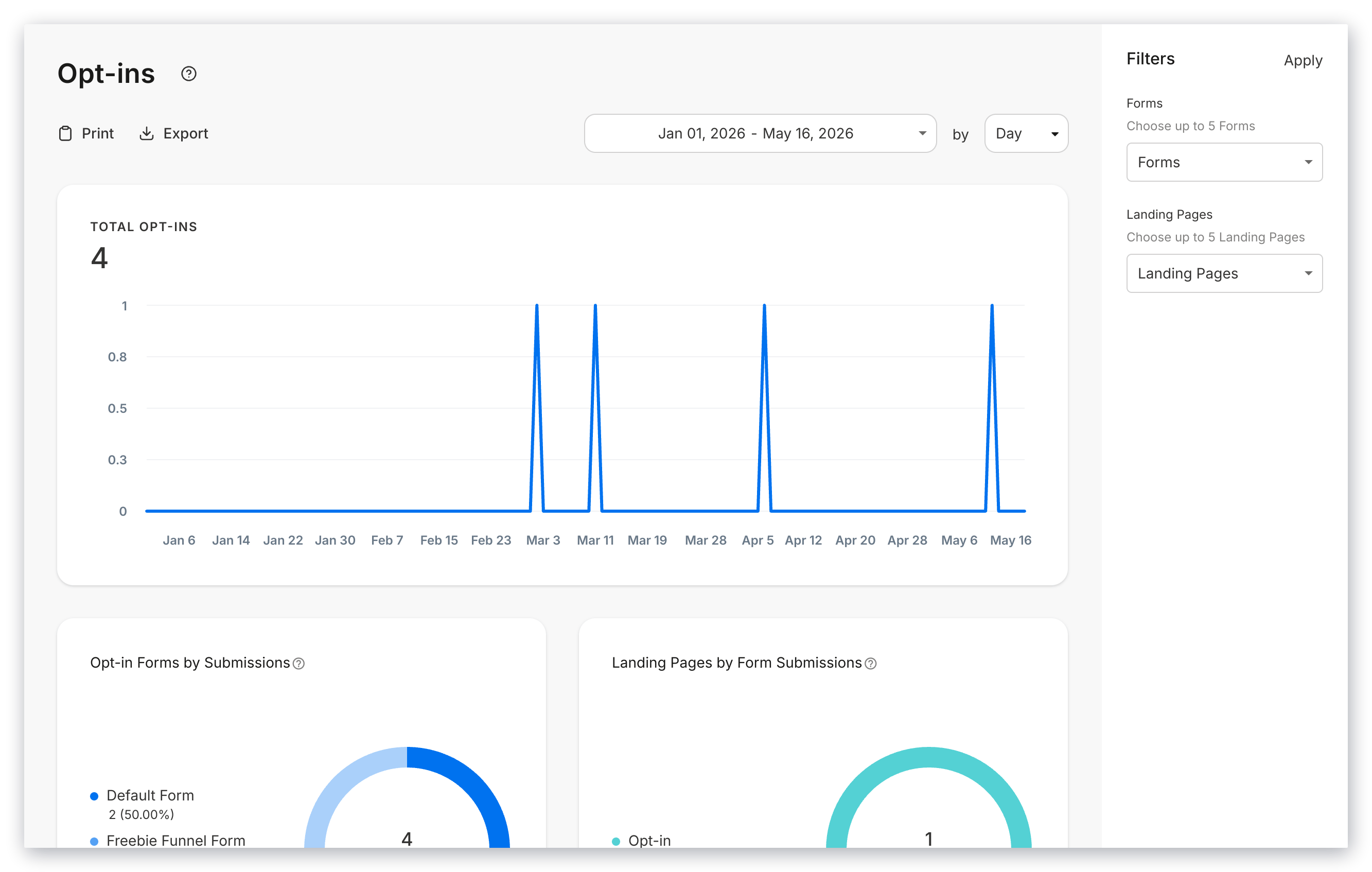Click the Default Form legend label
The height and width of the screenshot is (872, 1372).
click(150, 796)
